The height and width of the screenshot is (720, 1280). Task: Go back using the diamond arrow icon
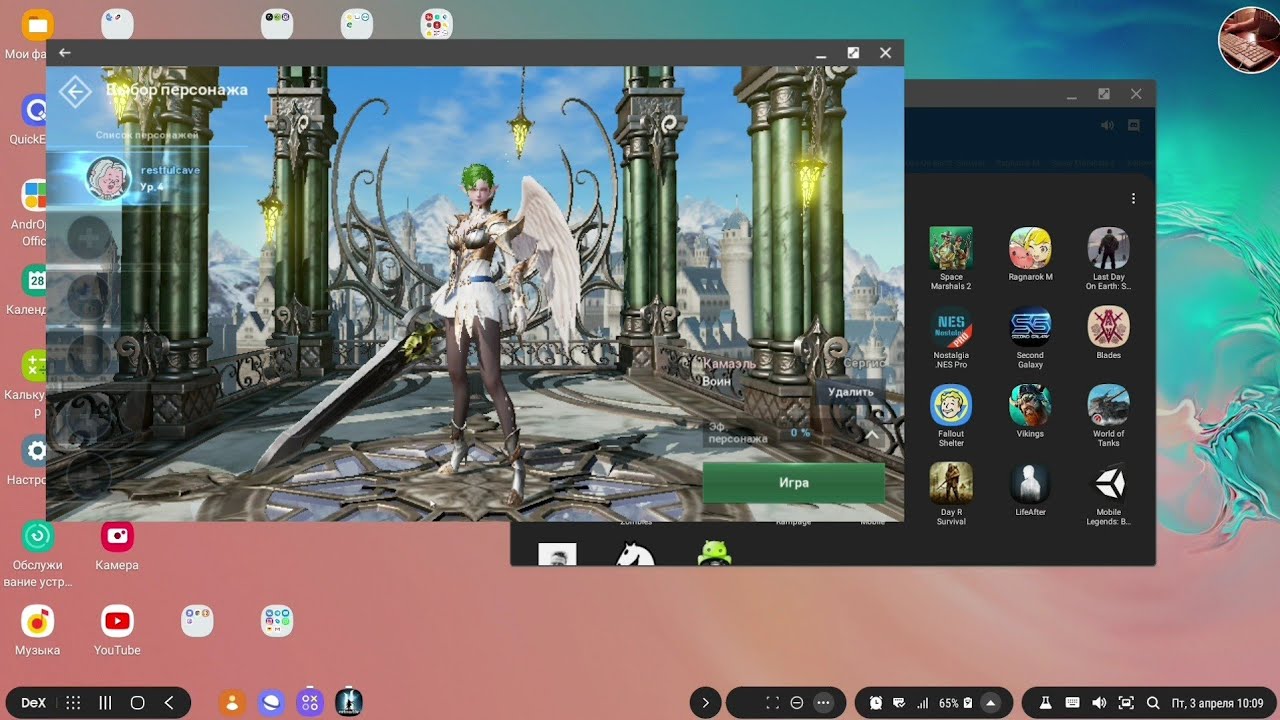point(75,92)
